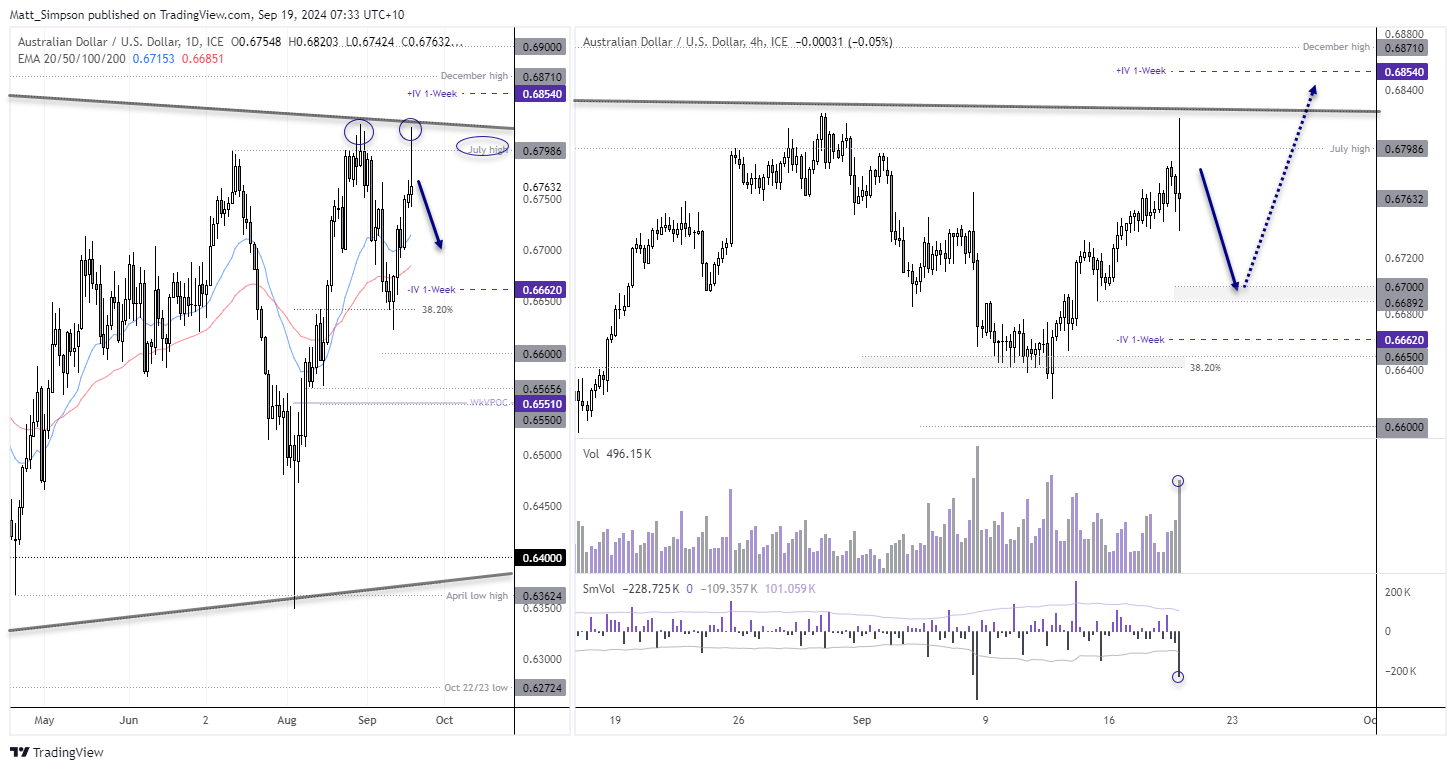Click the 0.66000 label on 4h chart
Viewport: 1456px width, 770px height.
point(1404,427)
